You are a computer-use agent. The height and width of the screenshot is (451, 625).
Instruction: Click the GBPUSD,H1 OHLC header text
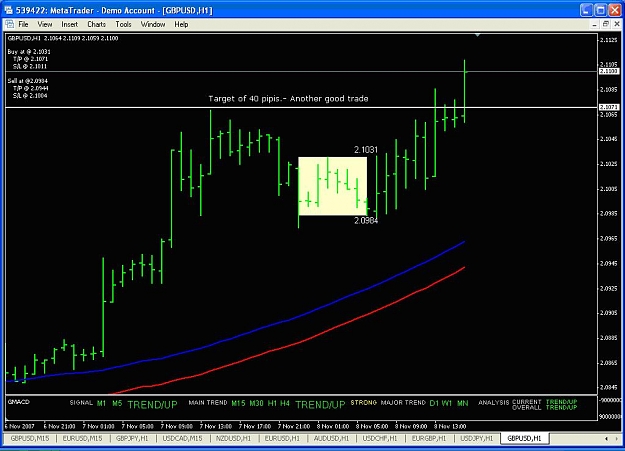point(63,38)
